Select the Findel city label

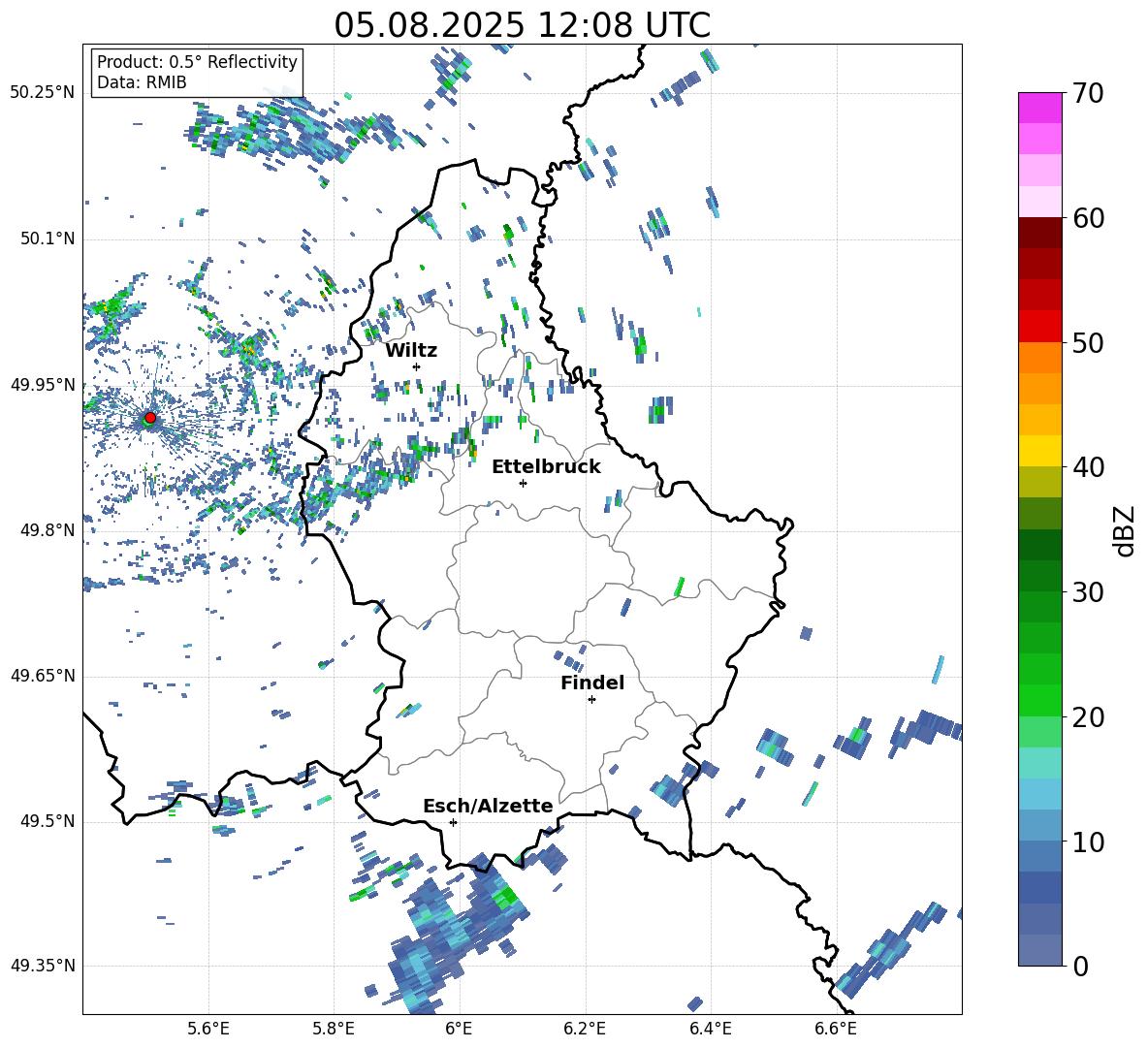(592, 683)
